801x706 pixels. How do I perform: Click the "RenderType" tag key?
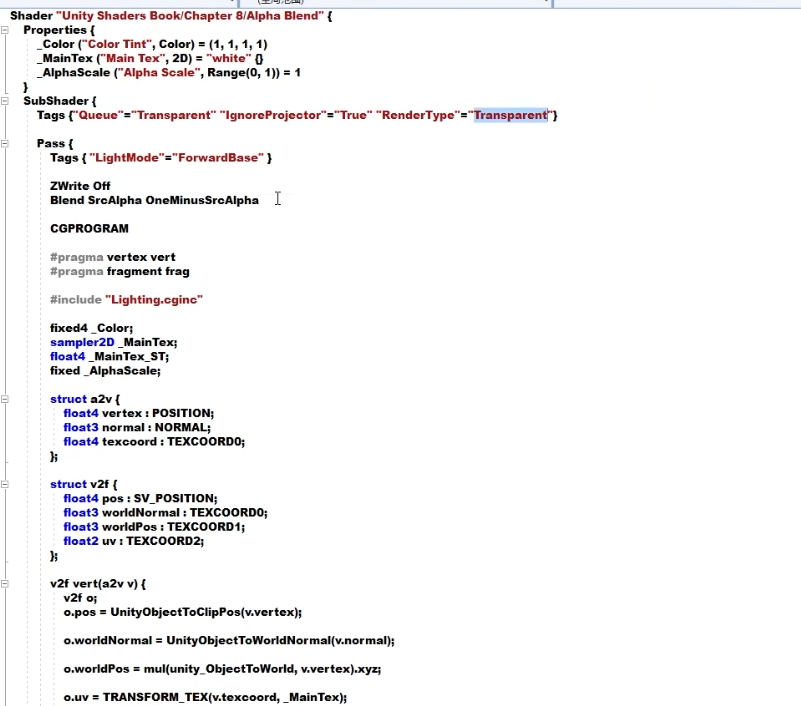click(418, 115)
